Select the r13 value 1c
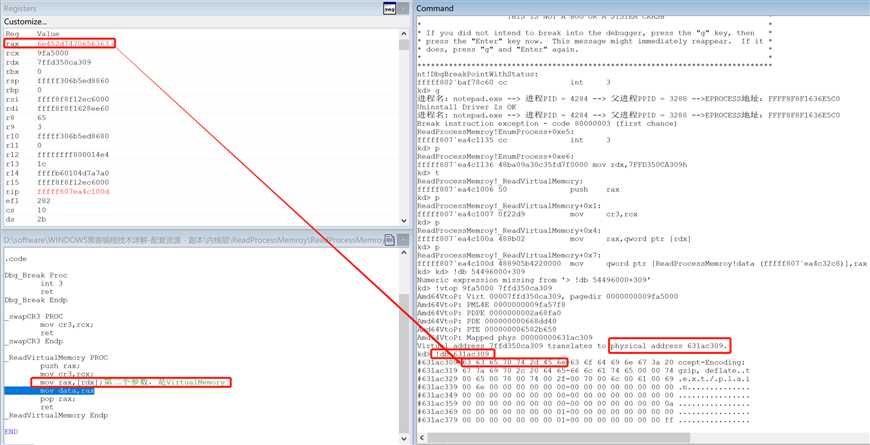This screenshot has width=870, height=445. pos(42,164)
